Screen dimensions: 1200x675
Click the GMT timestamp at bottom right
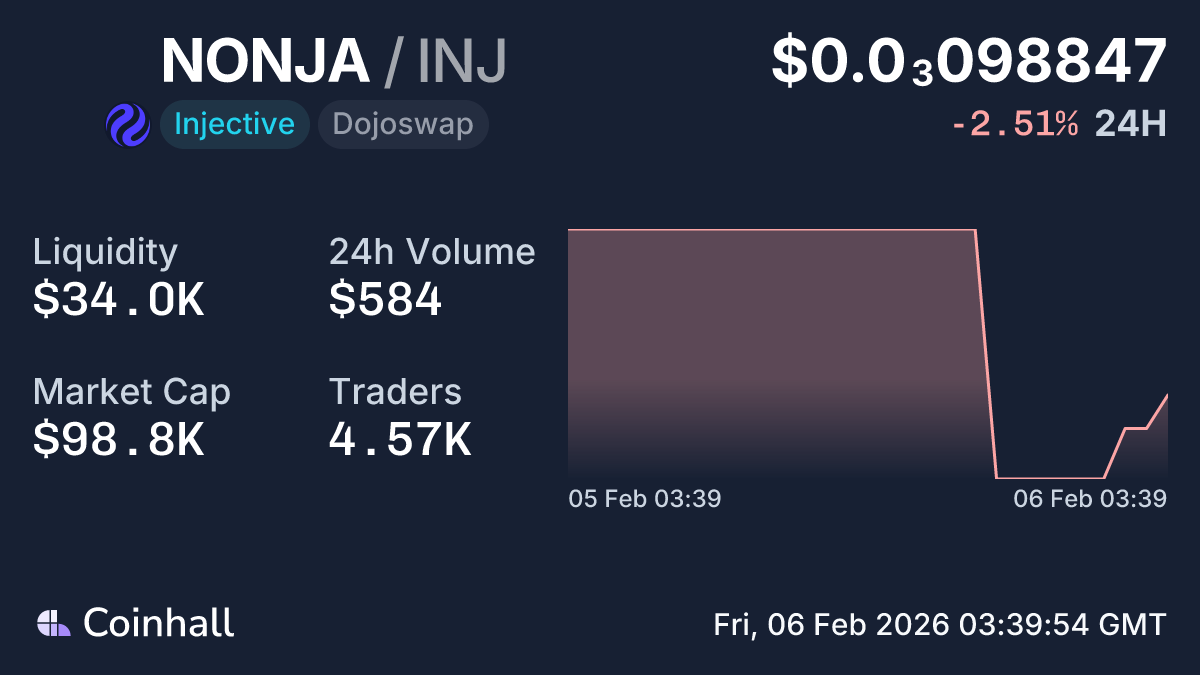tap(939, 625)
